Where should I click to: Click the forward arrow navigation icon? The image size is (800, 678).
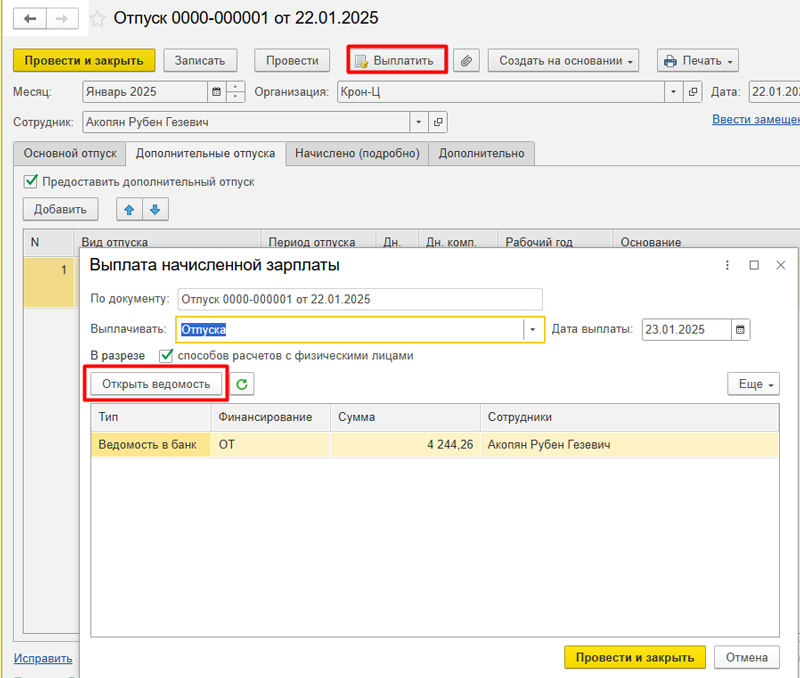click(x=62, y=19)
